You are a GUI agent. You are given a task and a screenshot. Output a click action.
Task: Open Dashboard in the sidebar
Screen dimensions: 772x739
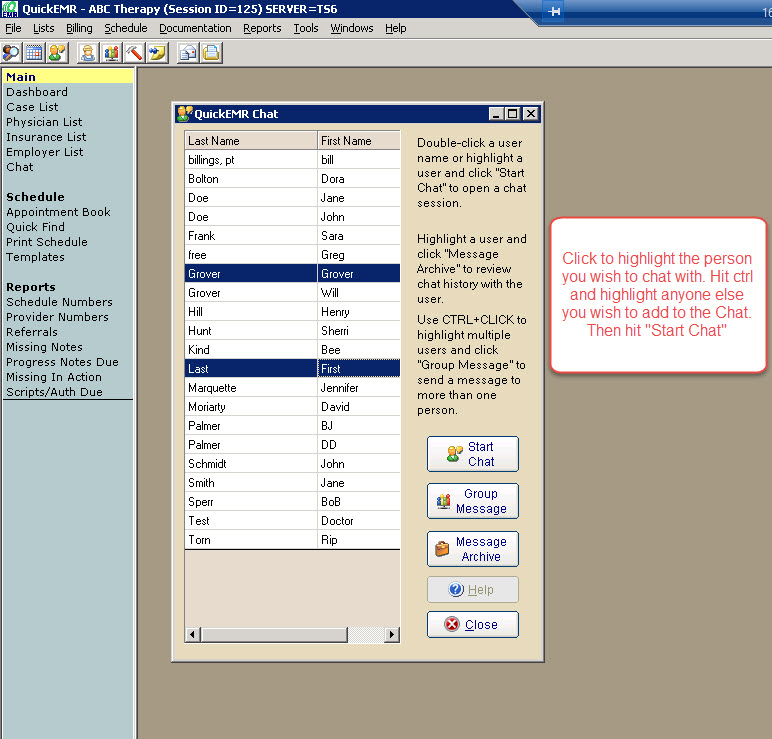37,92
